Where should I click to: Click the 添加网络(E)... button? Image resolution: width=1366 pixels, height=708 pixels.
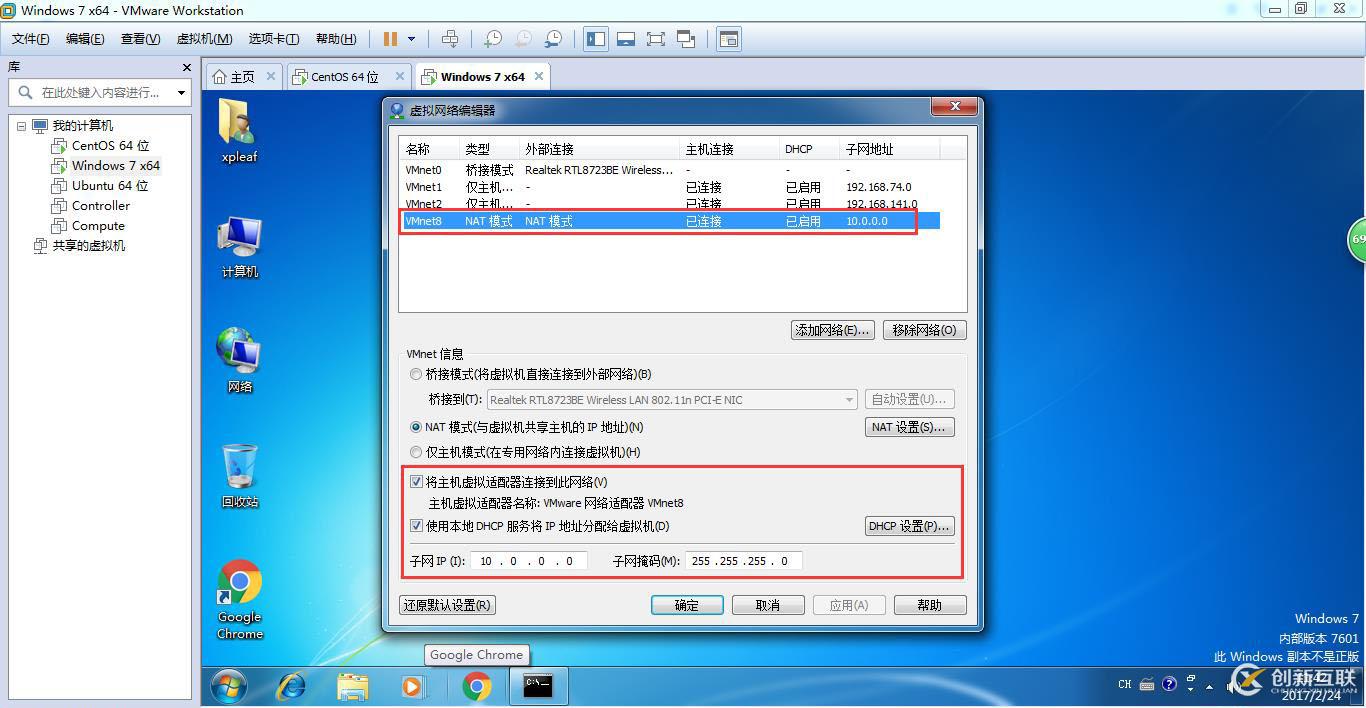pyautogui.click(x=833, y=330)
